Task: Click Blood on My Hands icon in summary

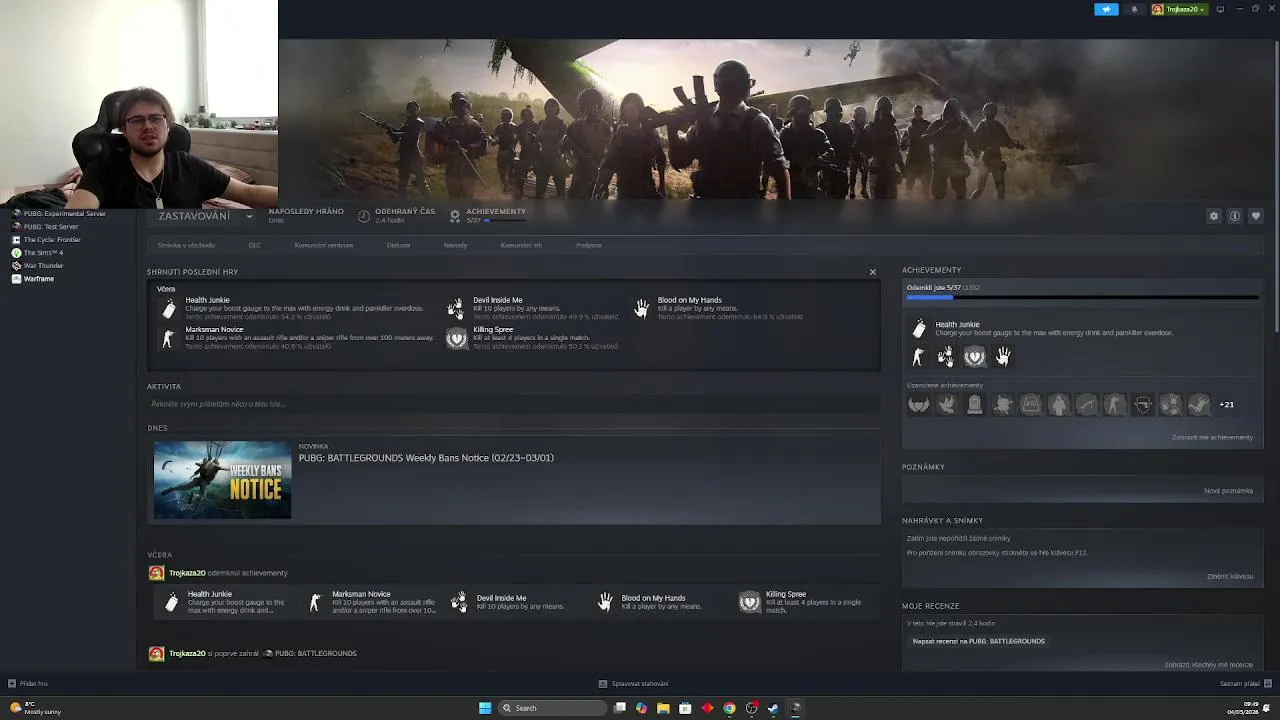Action: coord(642,308)
